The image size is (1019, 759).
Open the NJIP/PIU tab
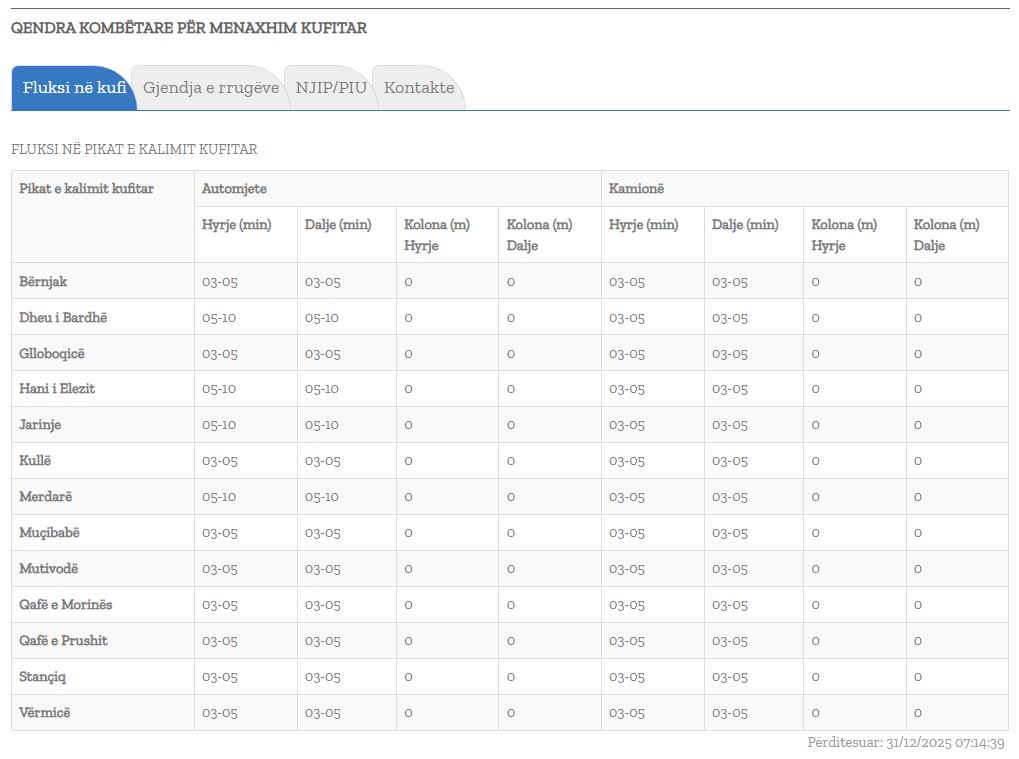click(331, 88)
